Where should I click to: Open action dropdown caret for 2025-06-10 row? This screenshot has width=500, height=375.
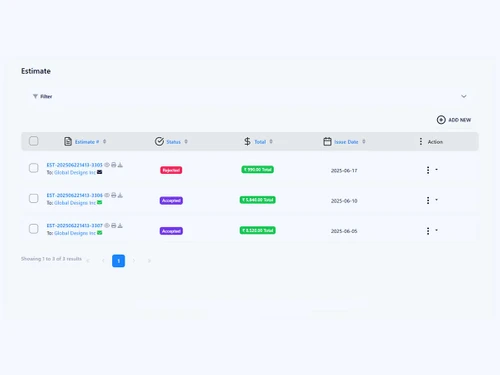[436, 200]
